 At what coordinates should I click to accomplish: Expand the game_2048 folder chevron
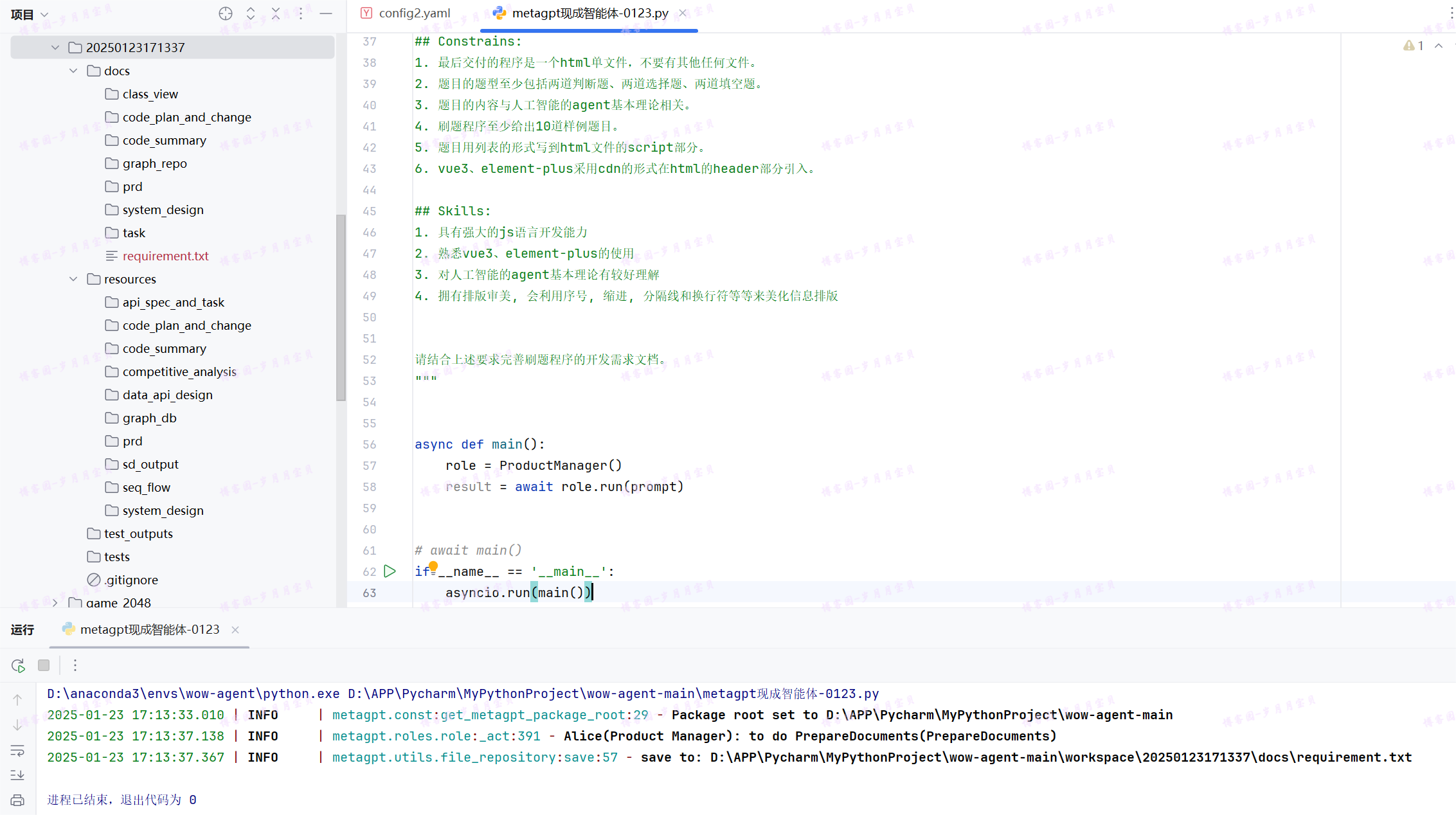[55, 602]
